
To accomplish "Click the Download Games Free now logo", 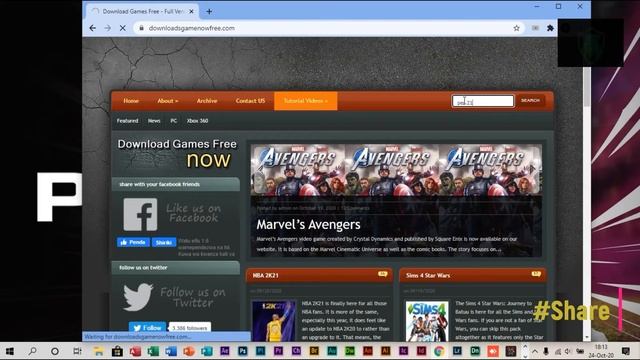I will (x=177, y=154).
